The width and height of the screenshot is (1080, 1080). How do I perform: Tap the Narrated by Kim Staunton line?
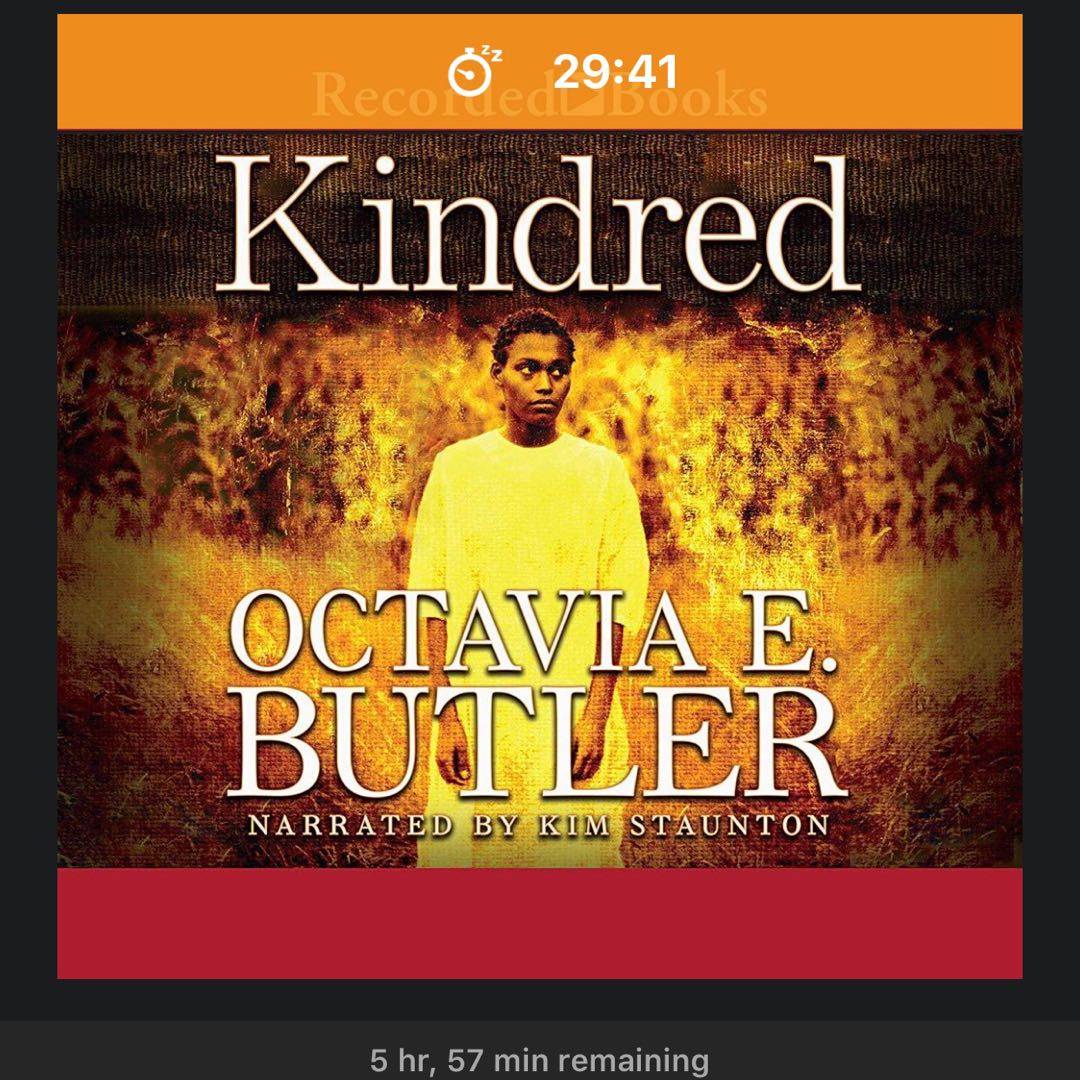(x=538, y=824)
